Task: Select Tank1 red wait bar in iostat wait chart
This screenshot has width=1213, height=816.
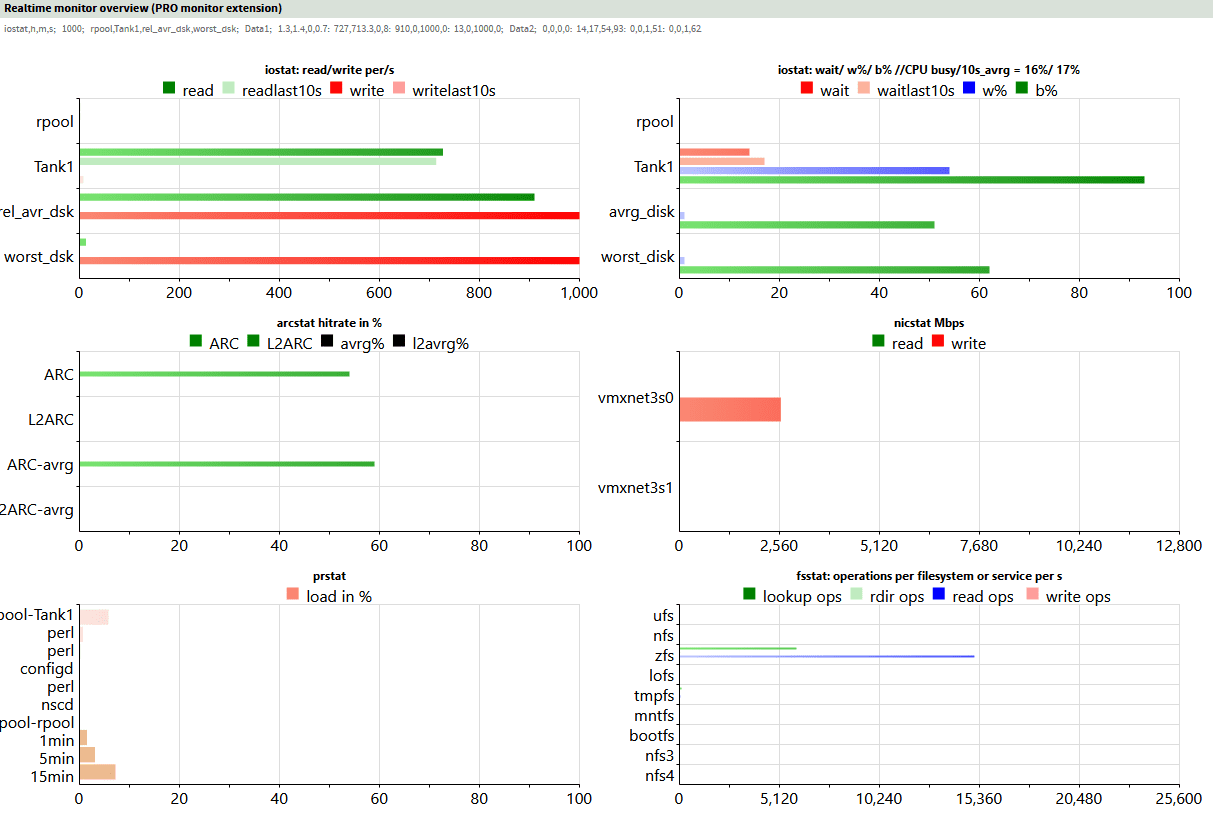Action: (714, 152)
